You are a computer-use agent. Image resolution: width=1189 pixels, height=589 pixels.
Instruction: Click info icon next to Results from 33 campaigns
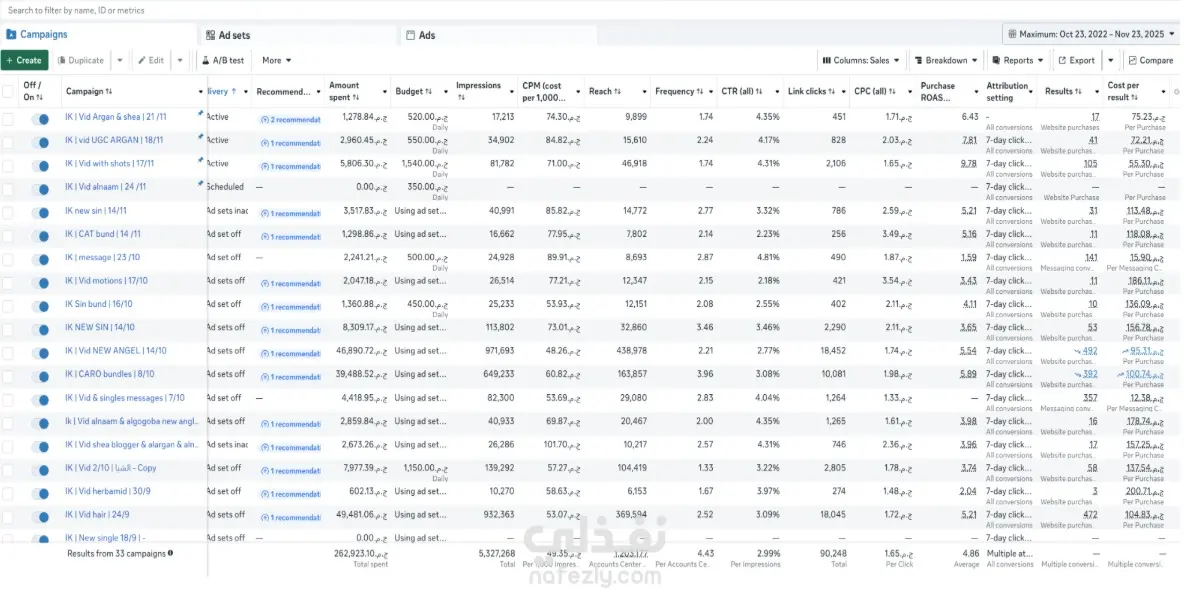click(x=170, y=553)
